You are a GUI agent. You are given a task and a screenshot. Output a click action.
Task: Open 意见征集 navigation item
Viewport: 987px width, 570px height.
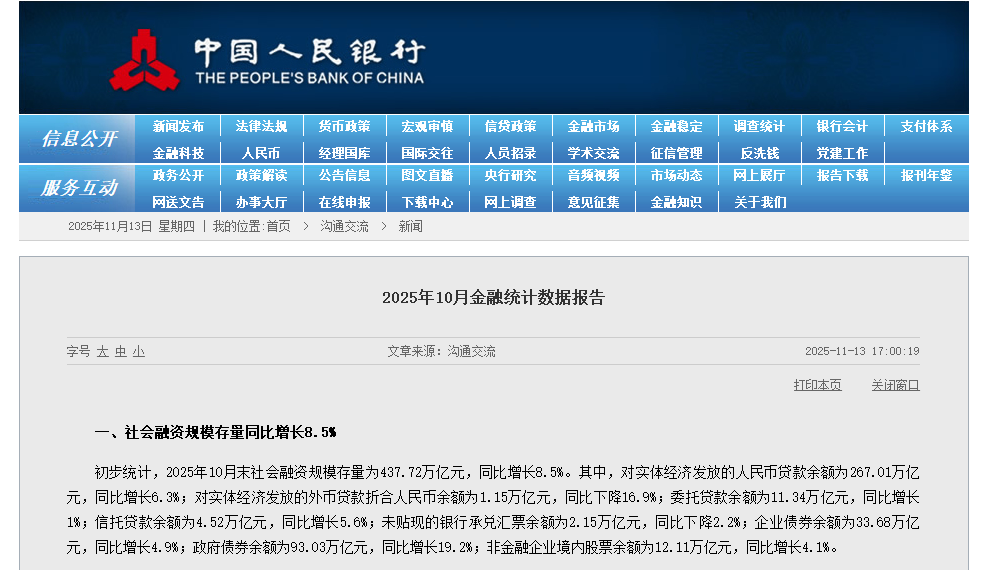click(x=594, y=202)
